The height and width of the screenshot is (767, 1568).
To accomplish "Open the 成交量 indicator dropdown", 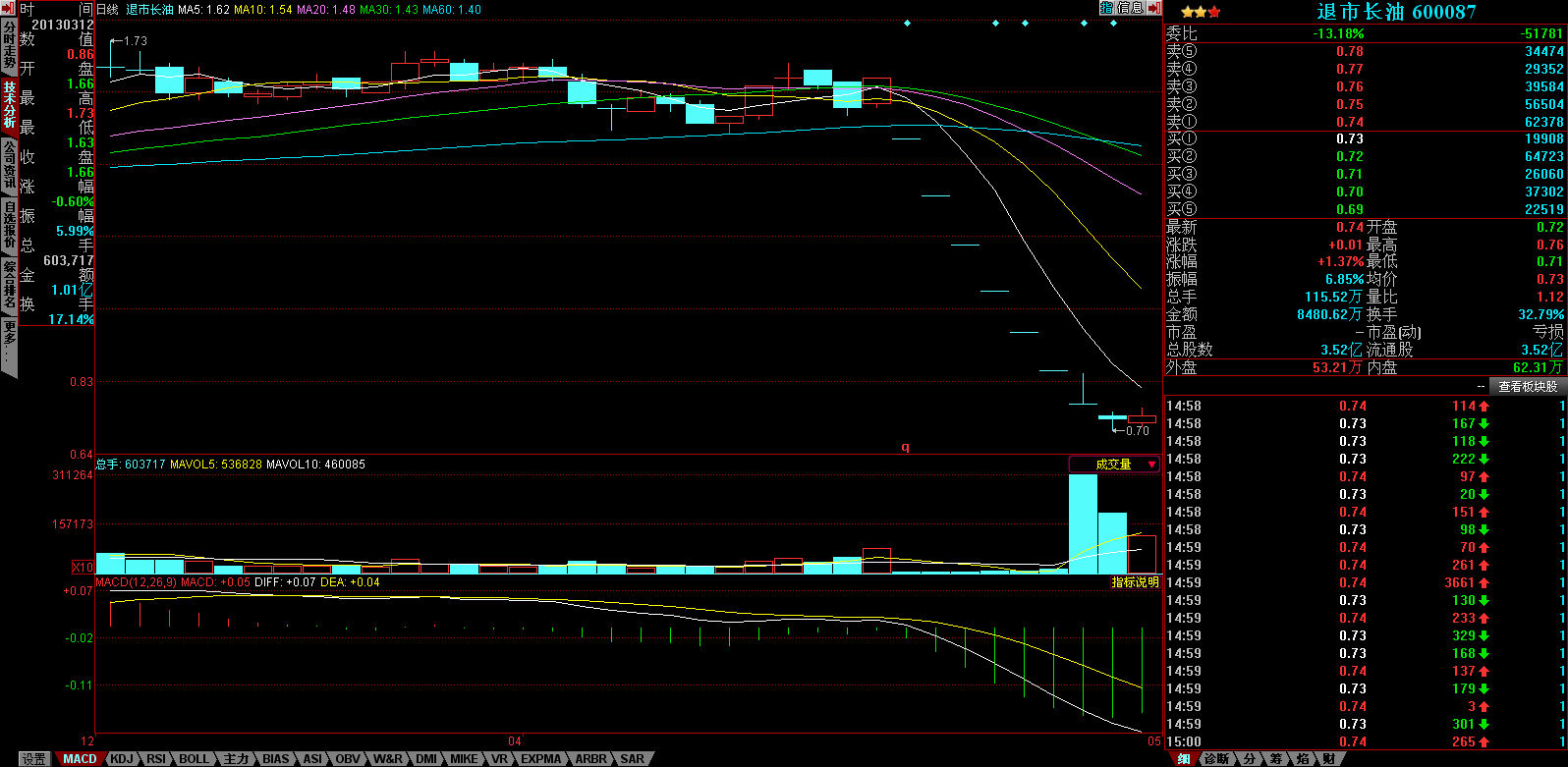I will click(x=1114, y=465).
